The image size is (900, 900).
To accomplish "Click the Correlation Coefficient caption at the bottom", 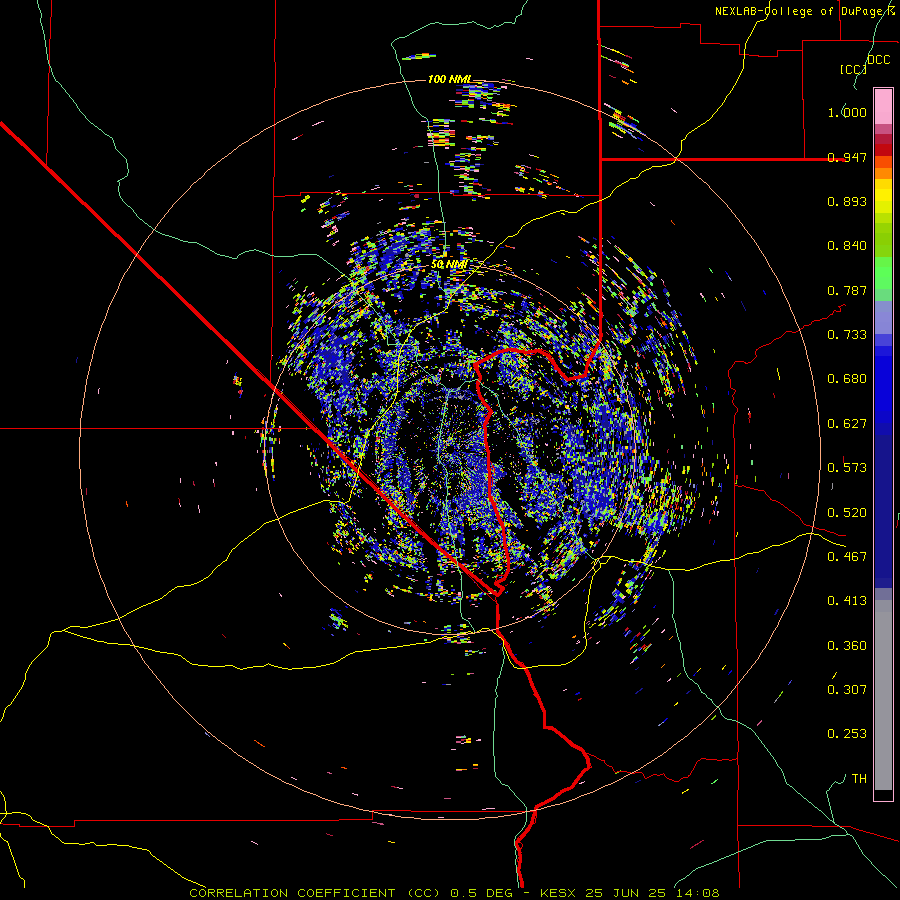I will click(x=454, y=893).
